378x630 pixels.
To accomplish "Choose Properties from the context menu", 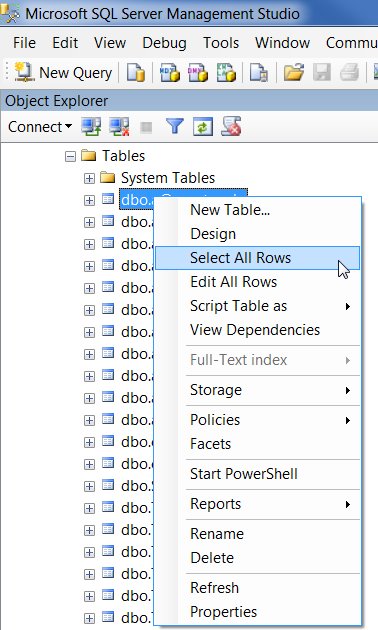I will click(x=257, y=612).
